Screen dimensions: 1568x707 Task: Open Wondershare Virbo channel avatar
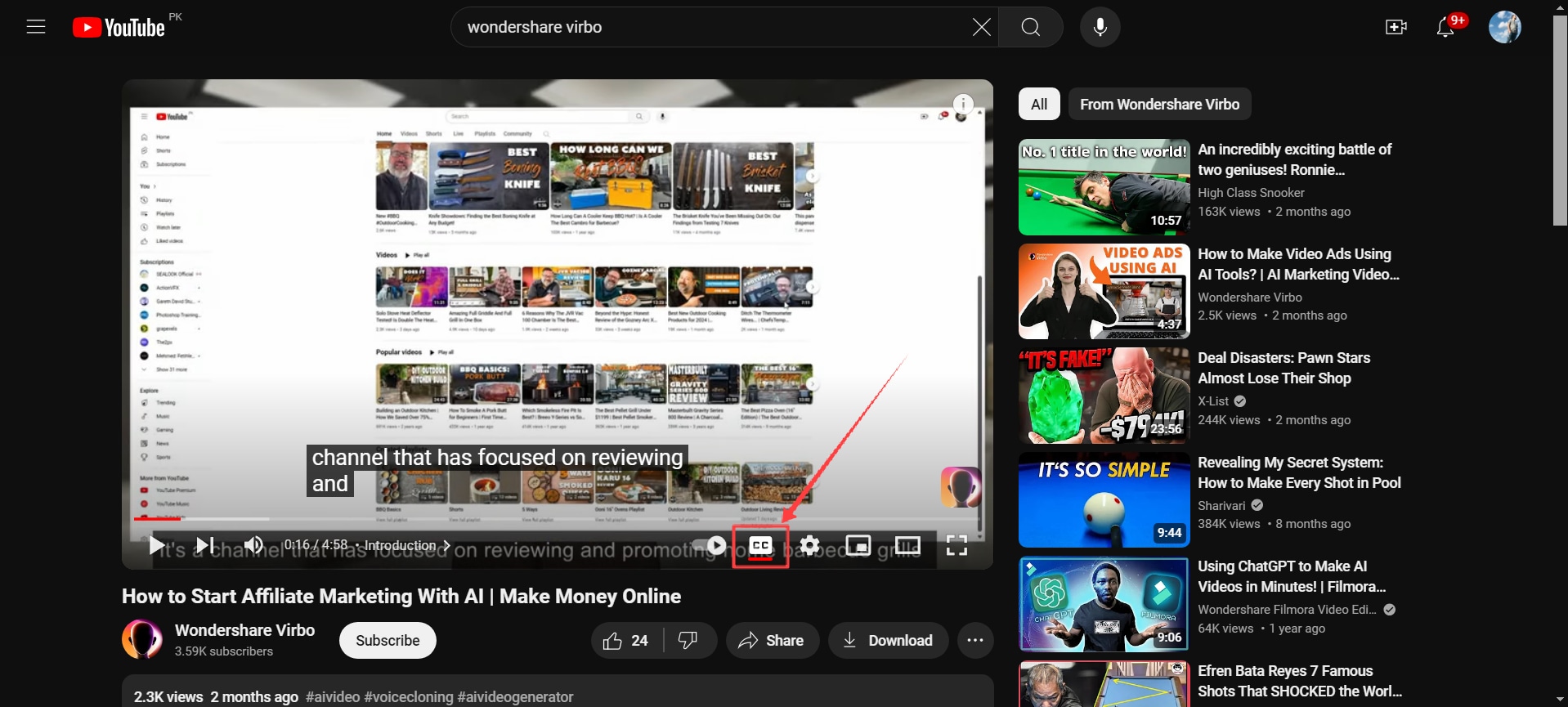(142, 639)
